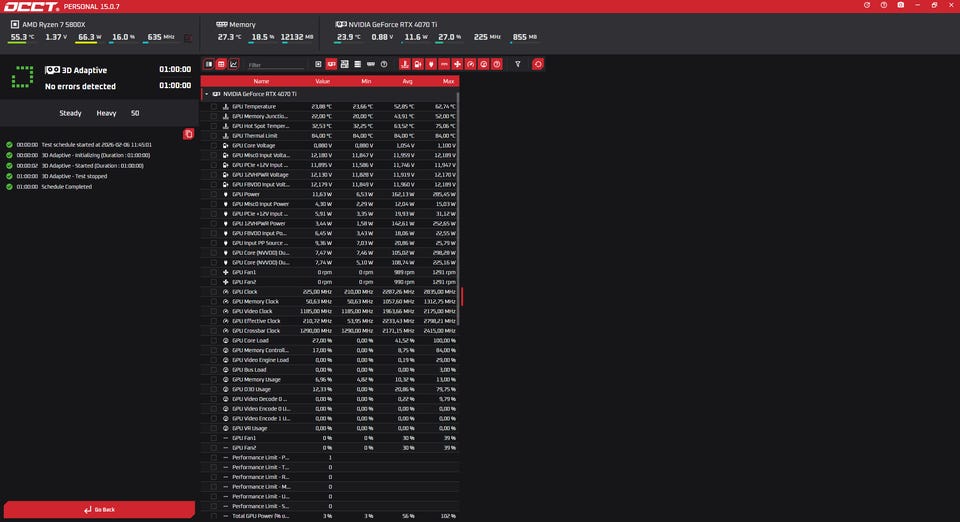Switch to split panel view icon

coord(209,64)
